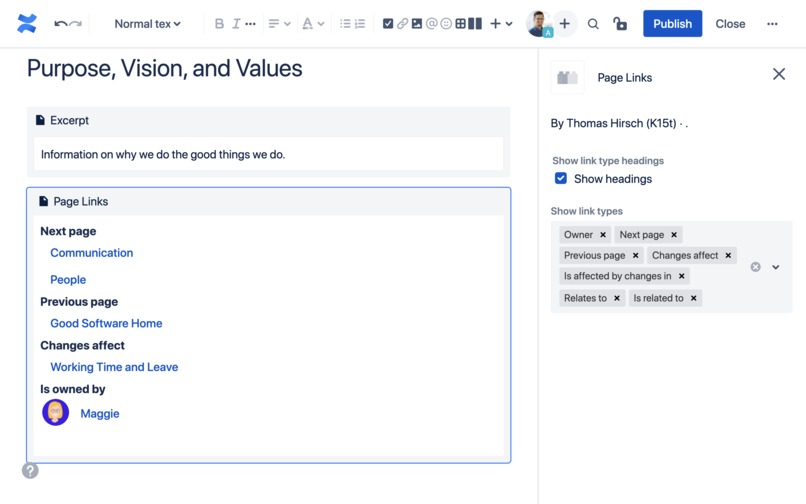Viewport: 806px width, 504px height.
Task: Click the Page Links macro icon in panel
Action: pos(567,78)
